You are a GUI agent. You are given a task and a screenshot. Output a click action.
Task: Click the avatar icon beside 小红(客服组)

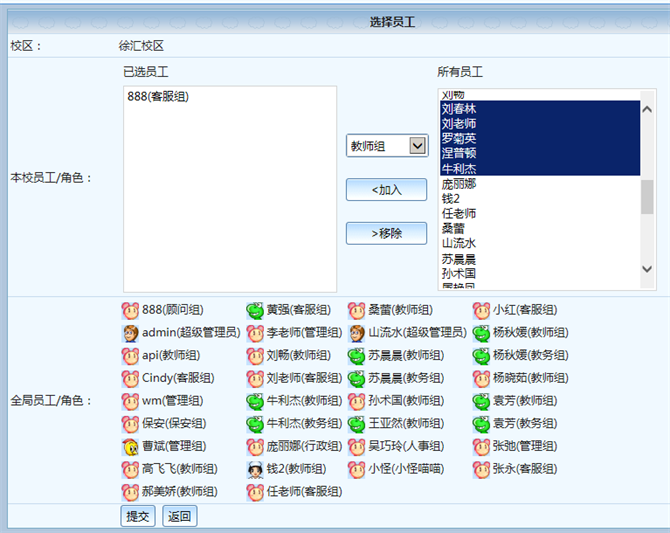point(481,310)
